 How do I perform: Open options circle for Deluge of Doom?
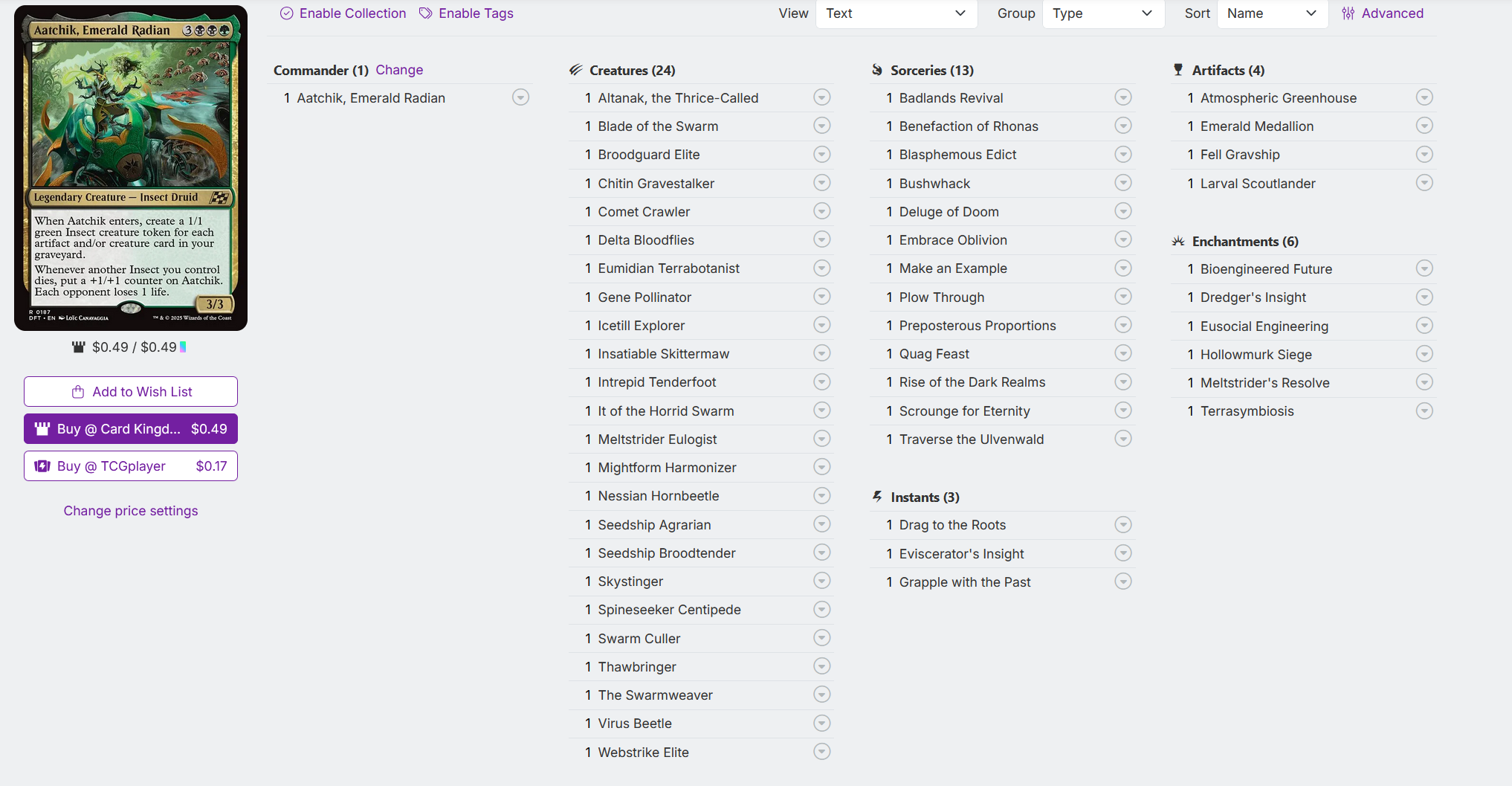pyautogui.click(x=1123, y=211)
